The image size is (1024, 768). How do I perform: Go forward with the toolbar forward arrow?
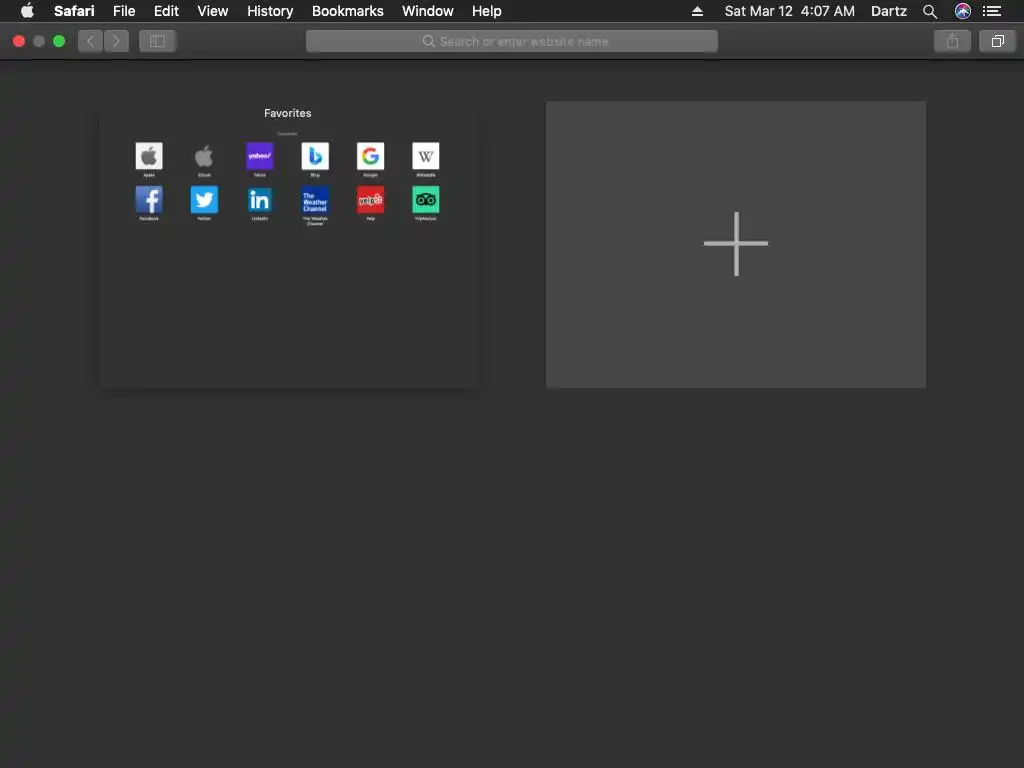pos(116,41)
